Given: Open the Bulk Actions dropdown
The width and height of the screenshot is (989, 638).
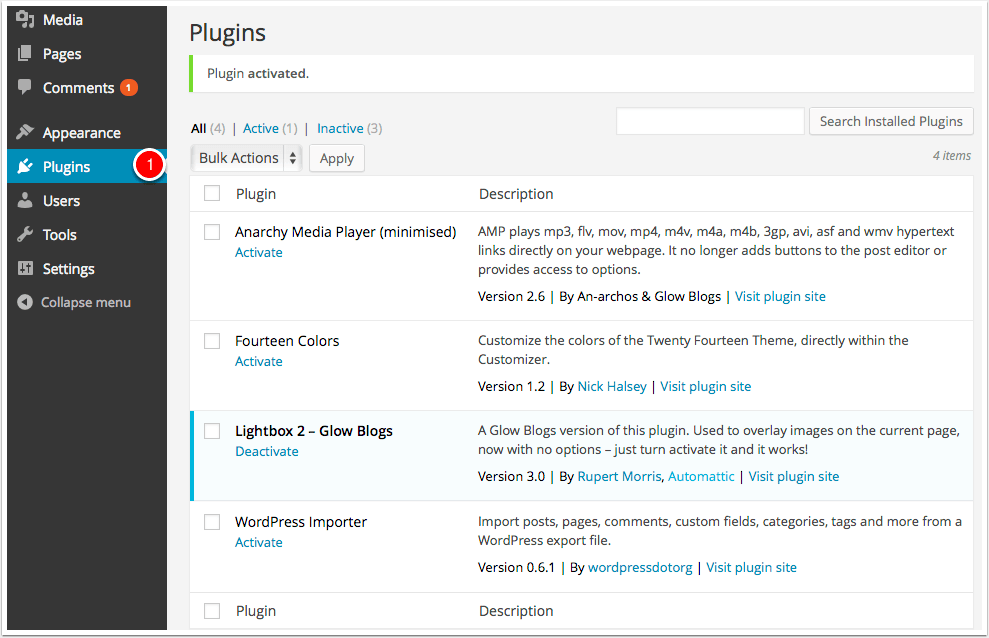Looking at the screenshot, I should point(245,157).
